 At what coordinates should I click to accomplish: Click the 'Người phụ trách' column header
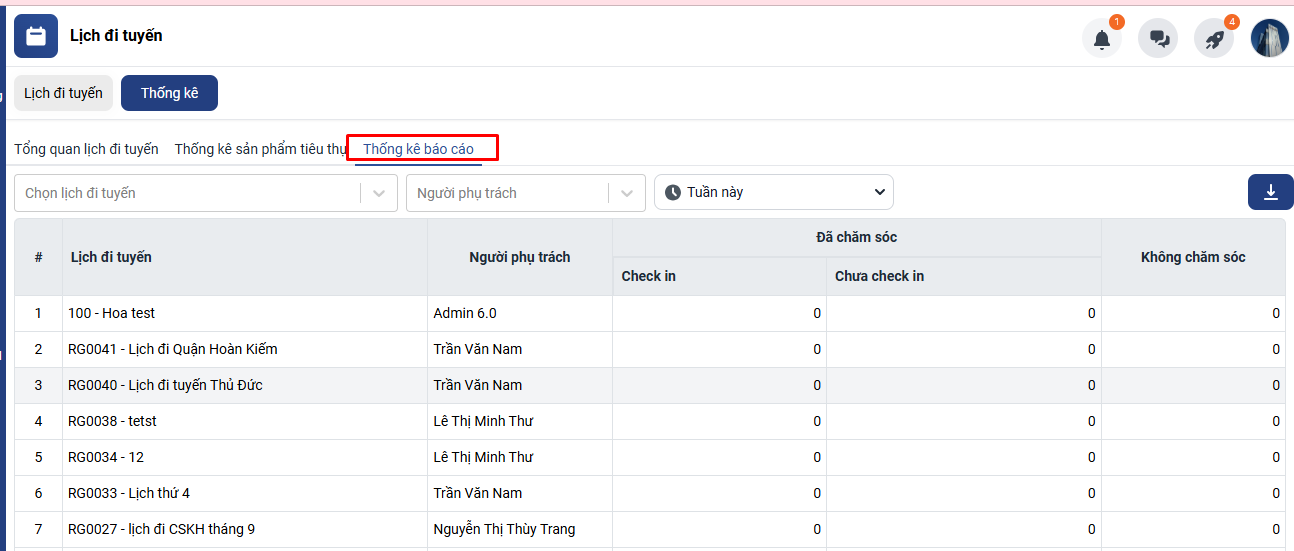(x=519, y=257)
